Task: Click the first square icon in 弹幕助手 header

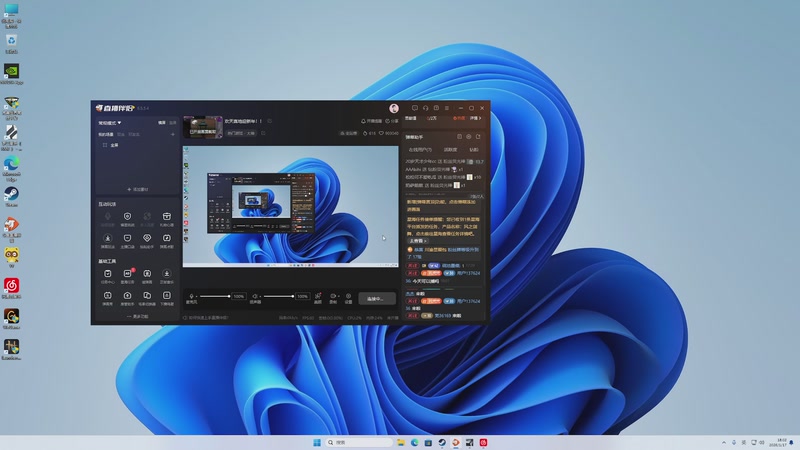Action: click(459, 137)
